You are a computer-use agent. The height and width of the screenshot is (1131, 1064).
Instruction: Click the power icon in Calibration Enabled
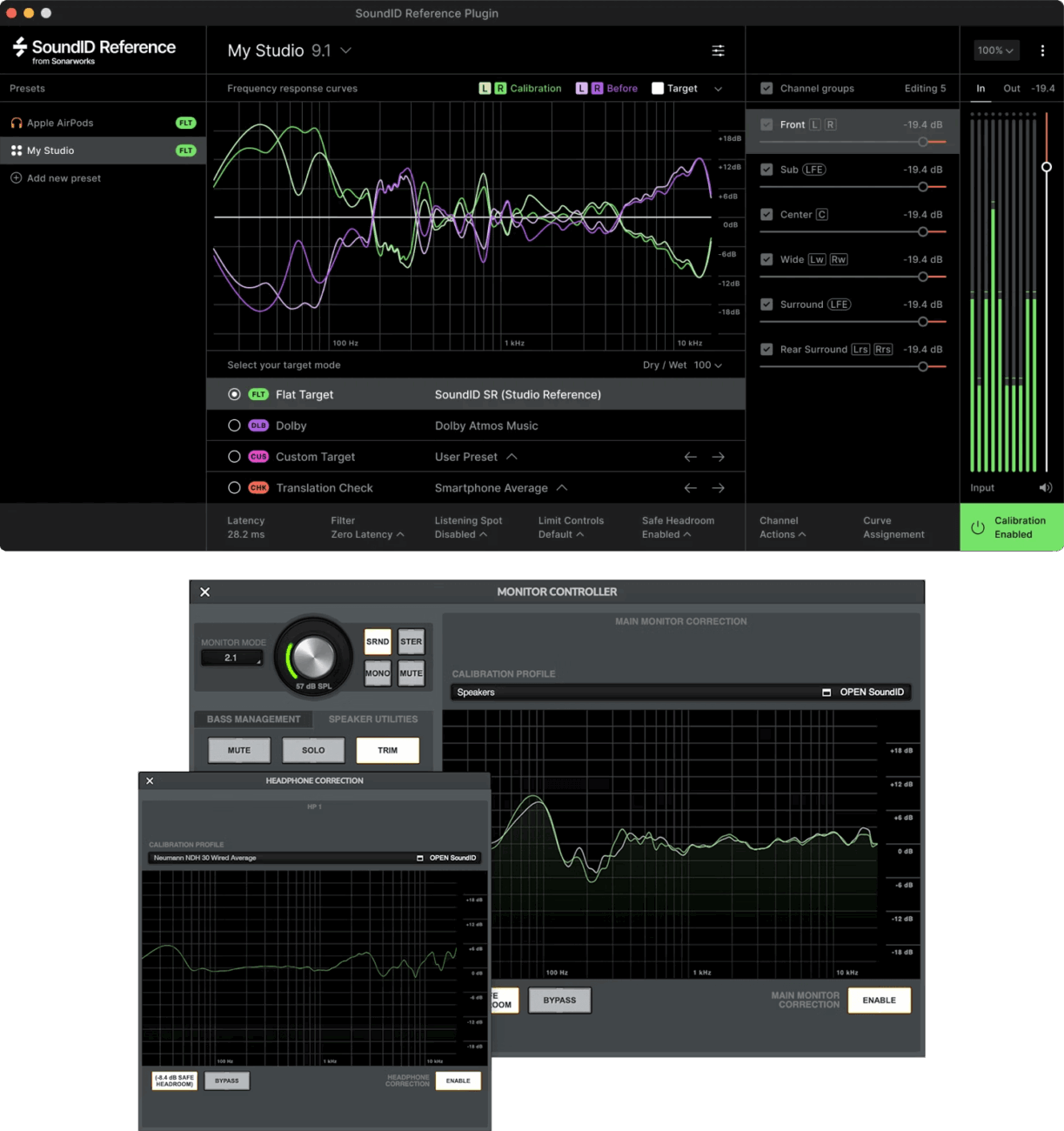(978, 527)
